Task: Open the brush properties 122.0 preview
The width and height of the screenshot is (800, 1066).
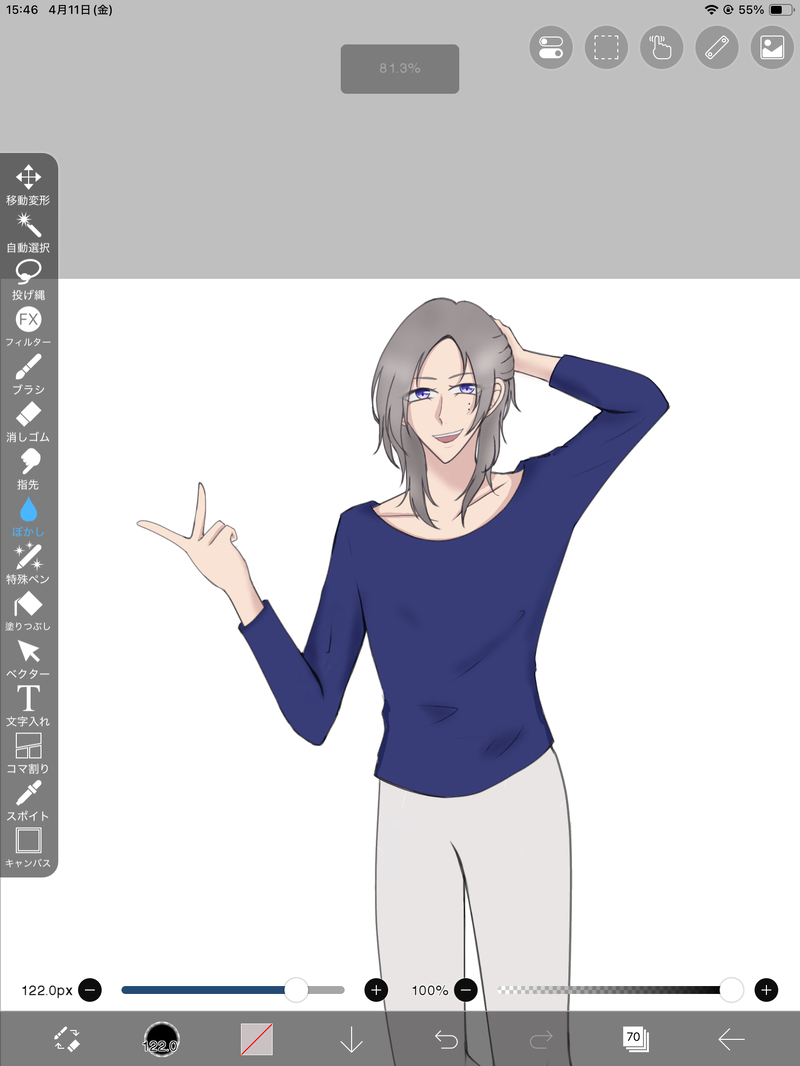Action: pyautogui.click(x=161, y=1039)
